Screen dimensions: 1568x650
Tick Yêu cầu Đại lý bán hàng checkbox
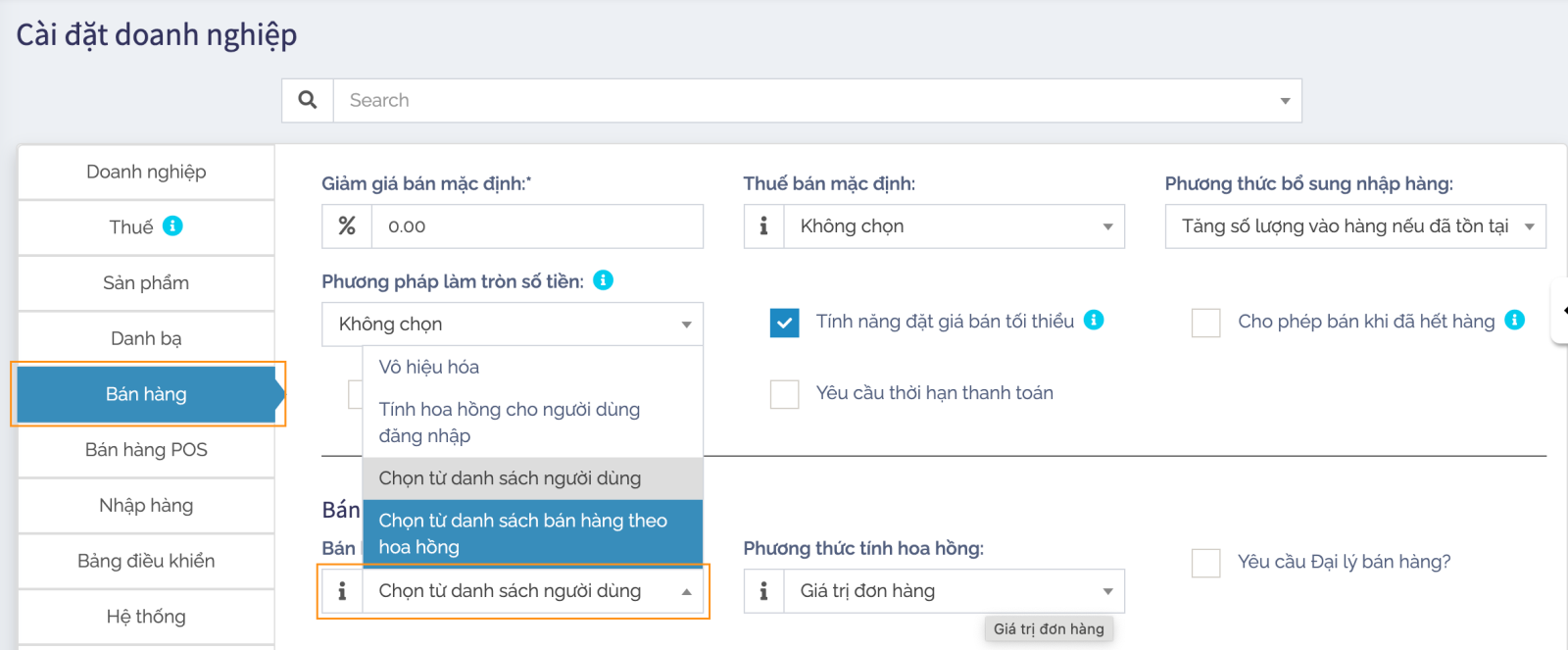(1205, 563)
